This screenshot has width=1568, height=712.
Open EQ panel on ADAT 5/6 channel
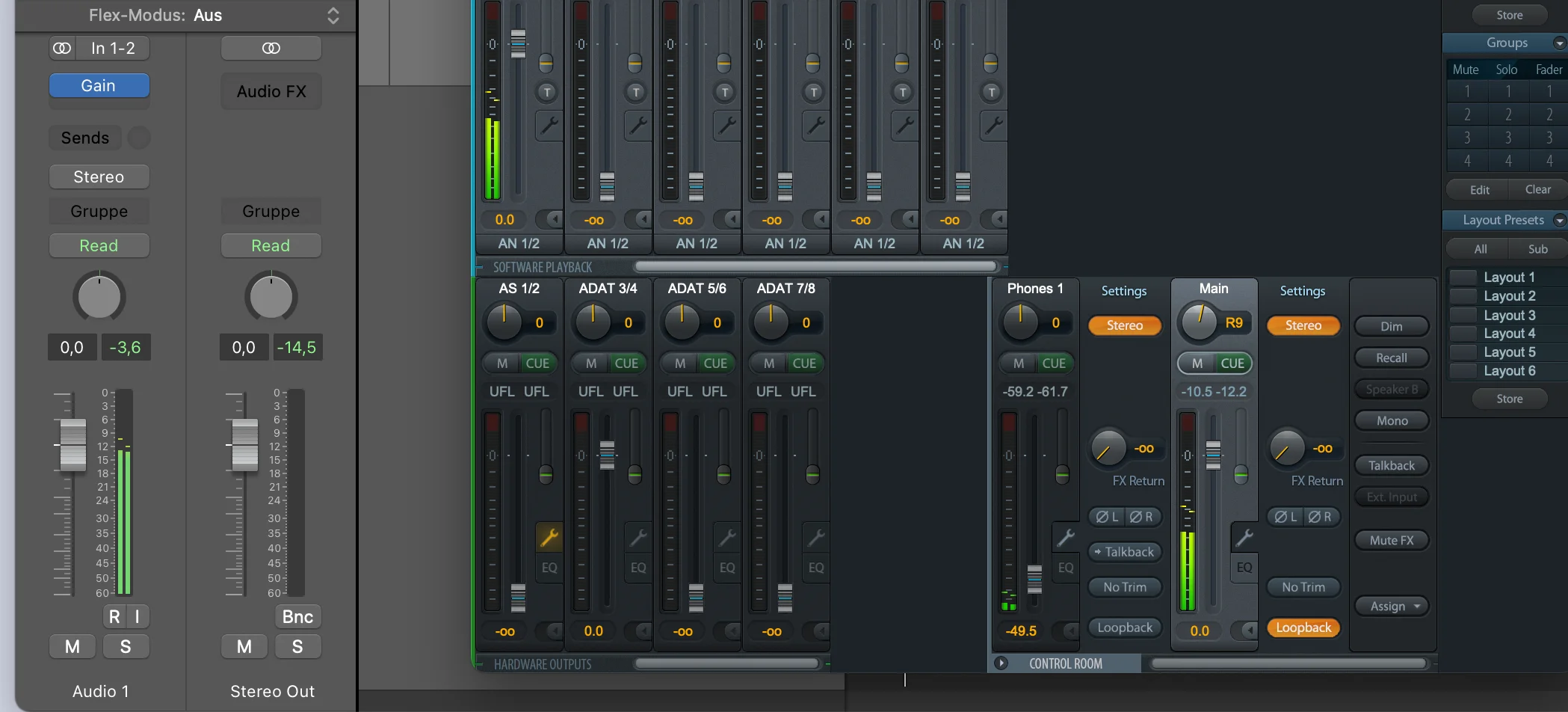coord(727,568)
